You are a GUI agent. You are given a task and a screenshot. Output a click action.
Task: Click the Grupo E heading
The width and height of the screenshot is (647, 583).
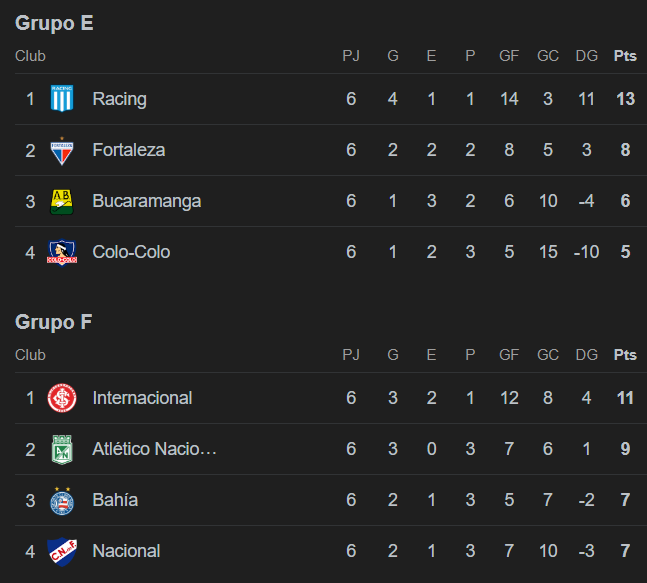[54, 23]
